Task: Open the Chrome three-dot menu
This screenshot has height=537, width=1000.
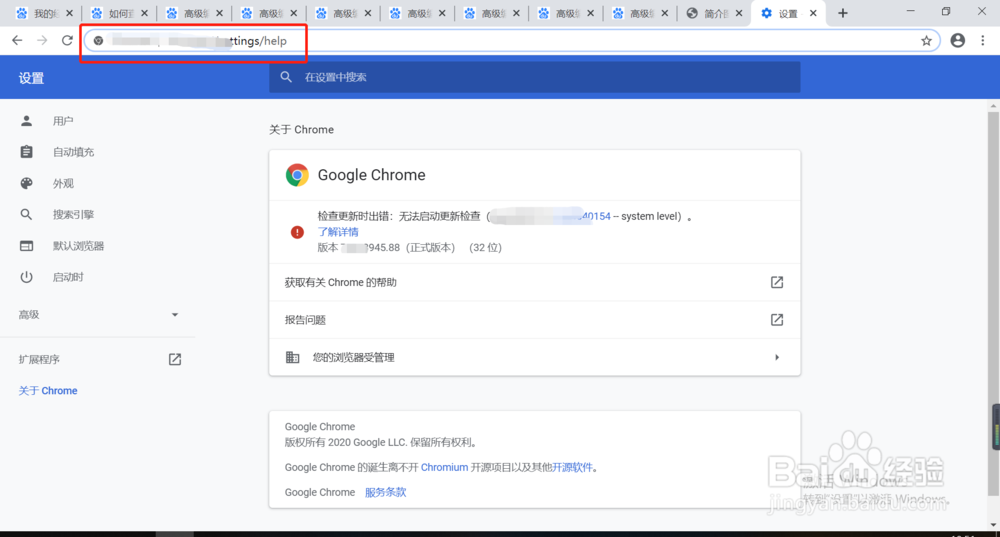Action: pyautogui.click(x=983, y=40)
